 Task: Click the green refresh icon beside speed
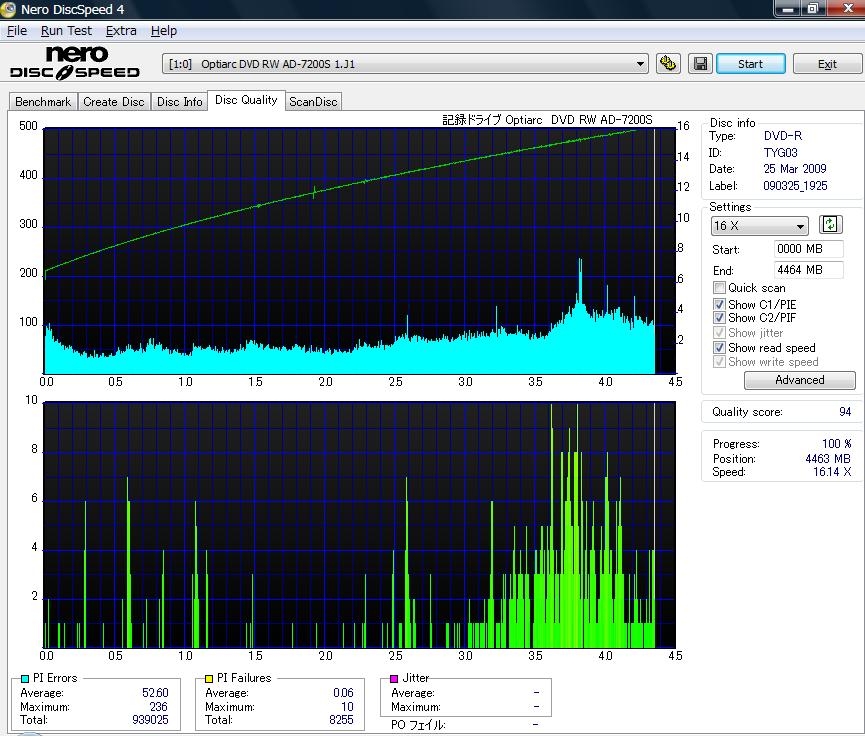(x=830, y=225)
